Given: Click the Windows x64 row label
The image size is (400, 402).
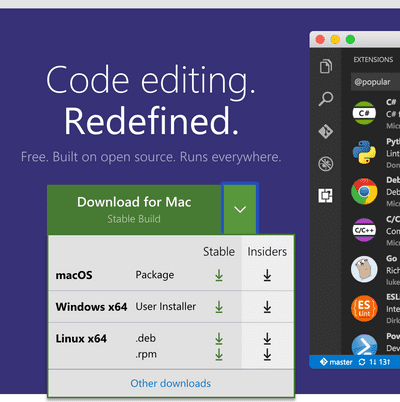Looking at the screenshot, I should pos(91,307).
